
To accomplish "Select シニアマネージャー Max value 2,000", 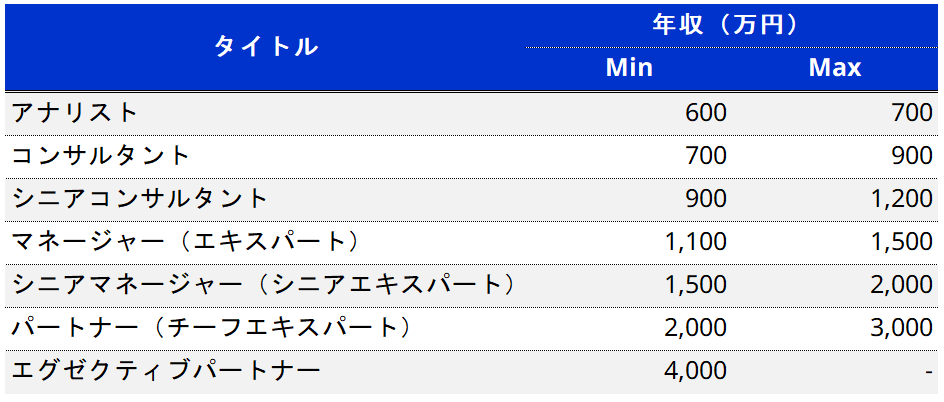I will [902, 285].
